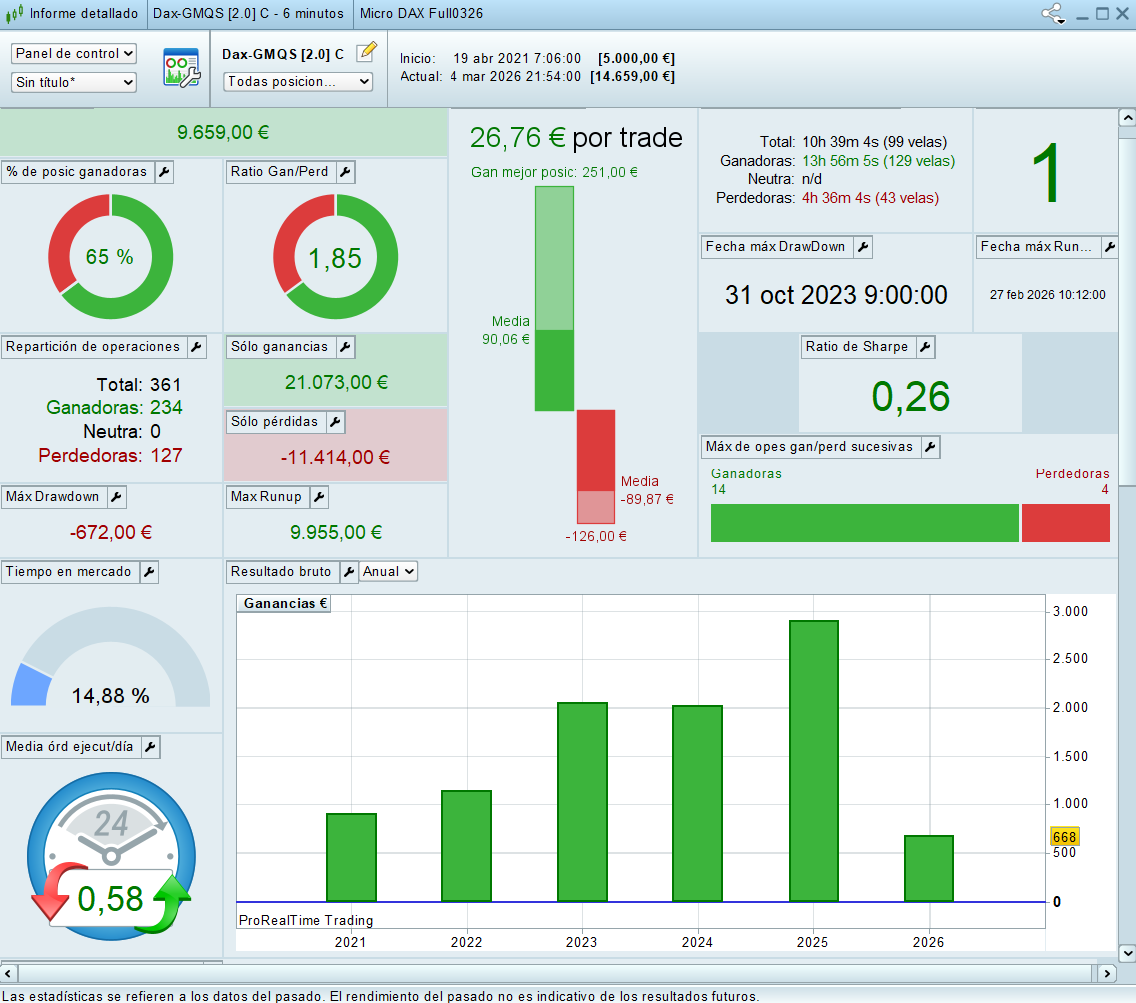This screenshot has height=1003, width=1136.
Task: Open settings wrench for Ratio de Sharpe
Action: 925,347
